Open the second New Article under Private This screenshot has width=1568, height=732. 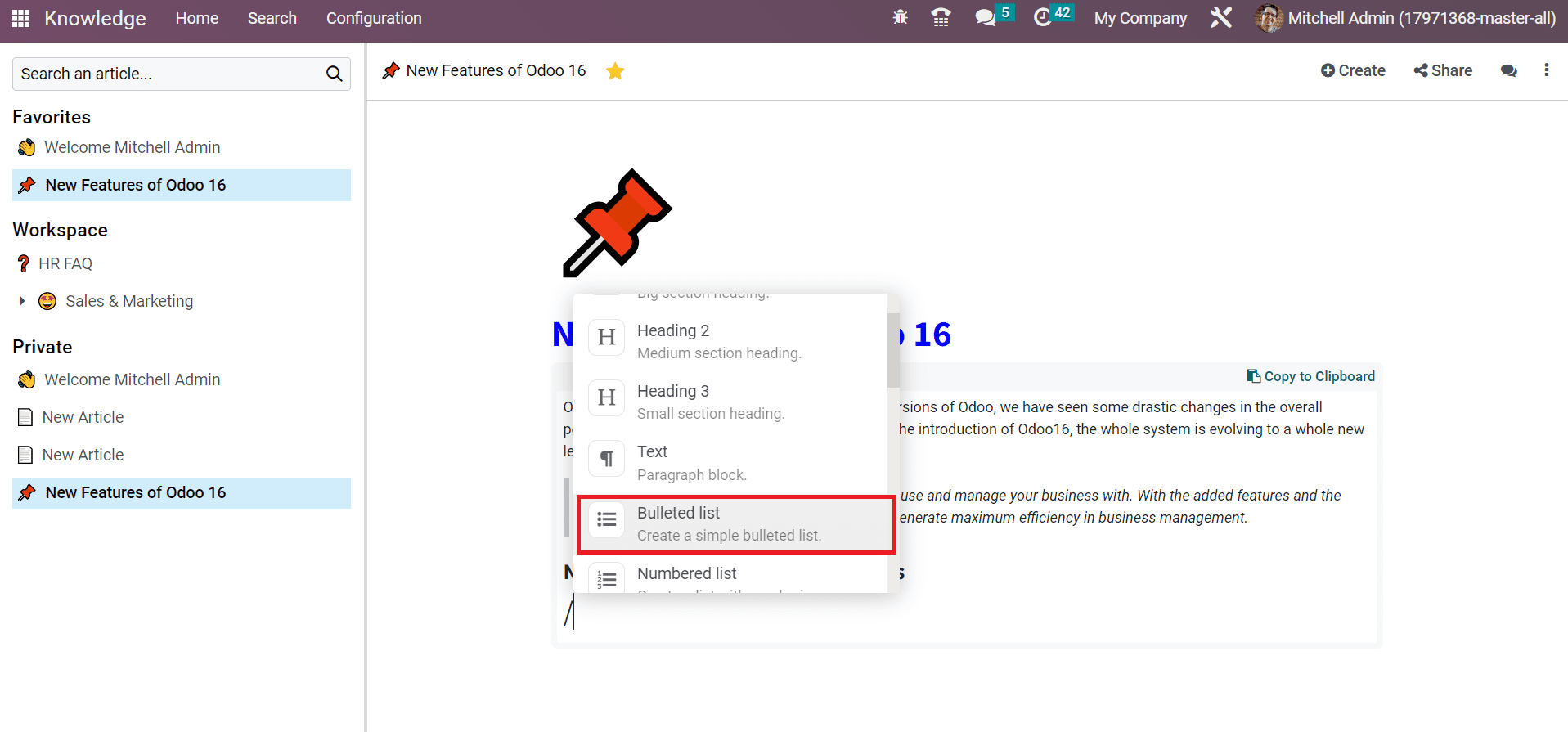(83, 455)
